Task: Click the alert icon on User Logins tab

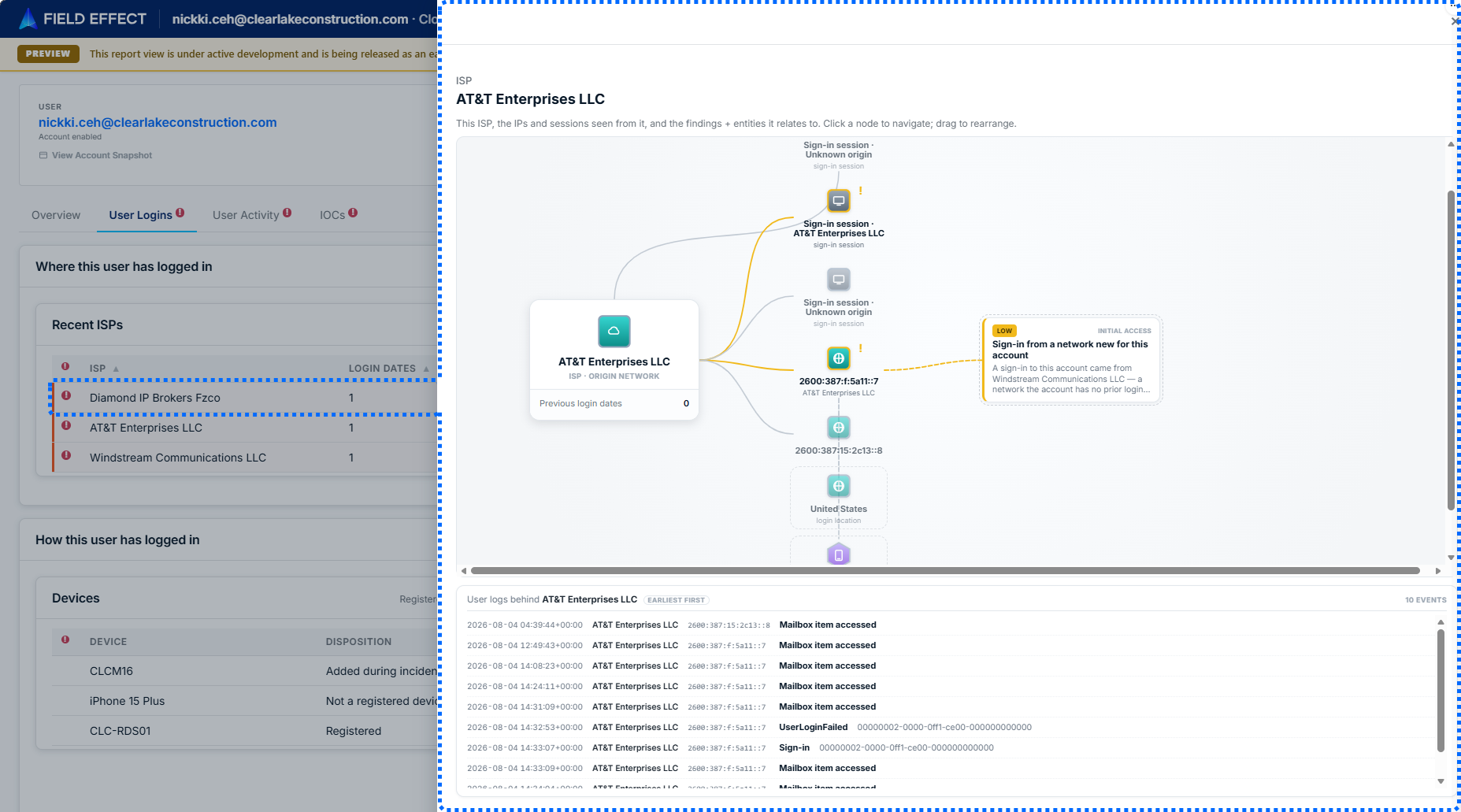Action: [x=180, y=213]
